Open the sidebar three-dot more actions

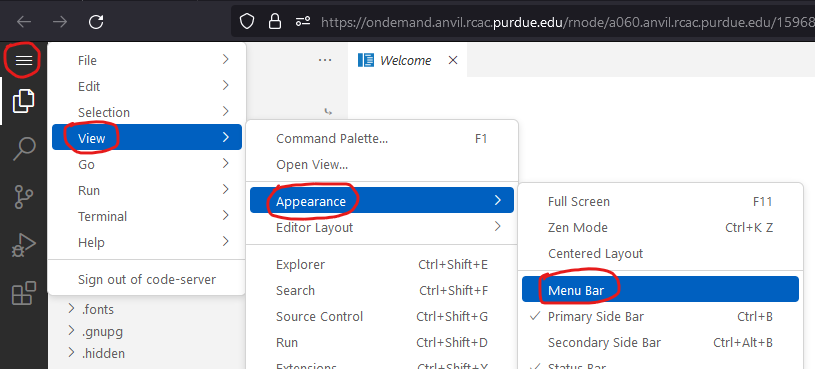click(325, 60)
